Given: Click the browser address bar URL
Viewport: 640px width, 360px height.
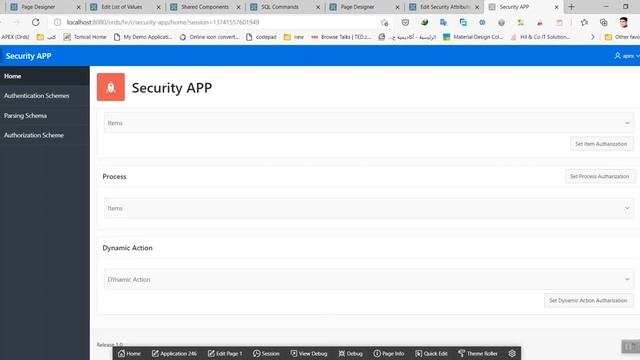Looking at the screenshot, I should [163, 22].
